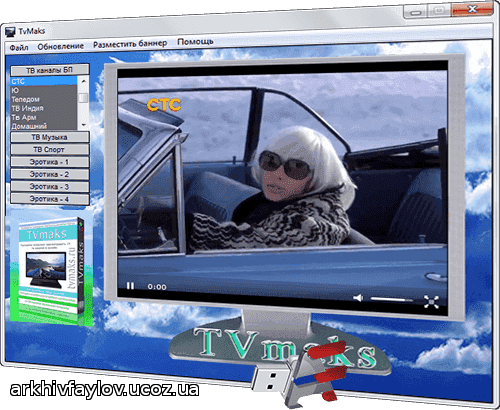Click channel list scroll up arrow
The width and height of the screenshot is (500, 410).
(83, 81)
